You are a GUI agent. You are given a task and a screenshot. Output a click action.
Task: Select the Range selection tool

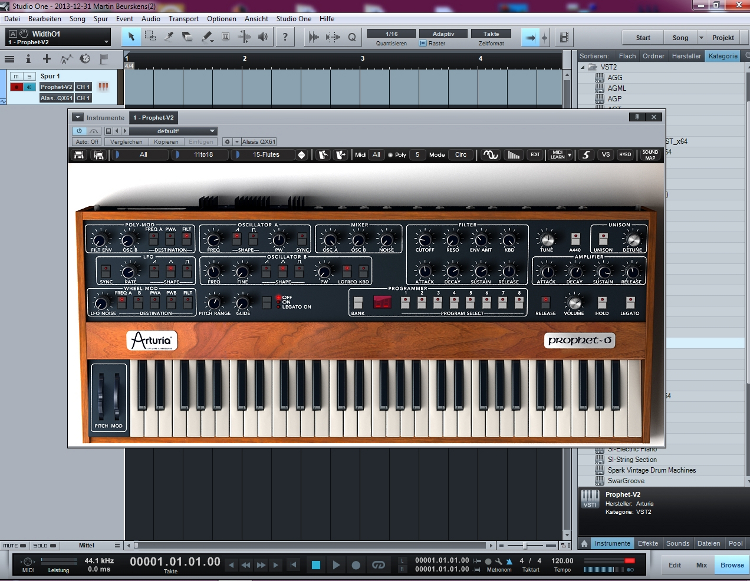150,37
